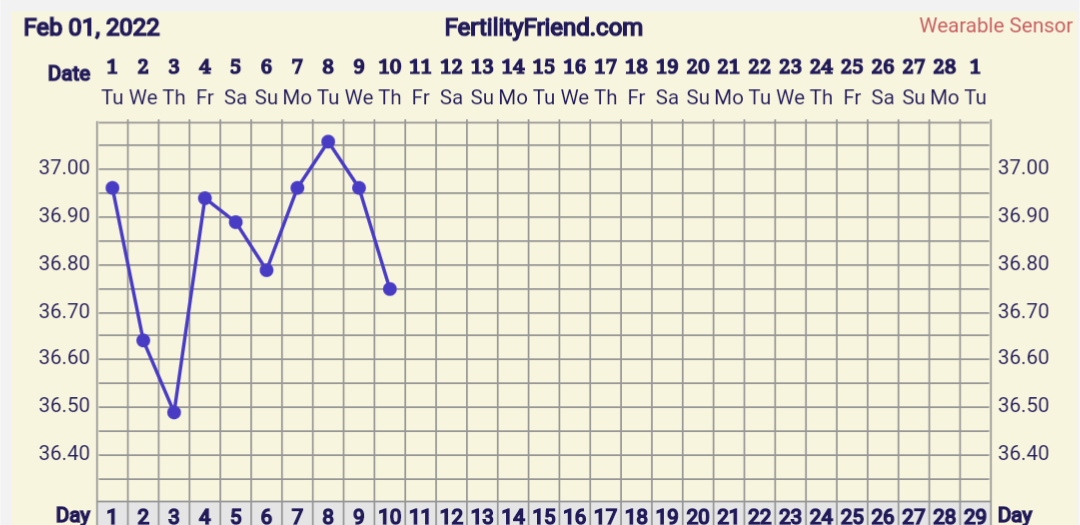Click the day 10 temperature data point

click(390, 289)
